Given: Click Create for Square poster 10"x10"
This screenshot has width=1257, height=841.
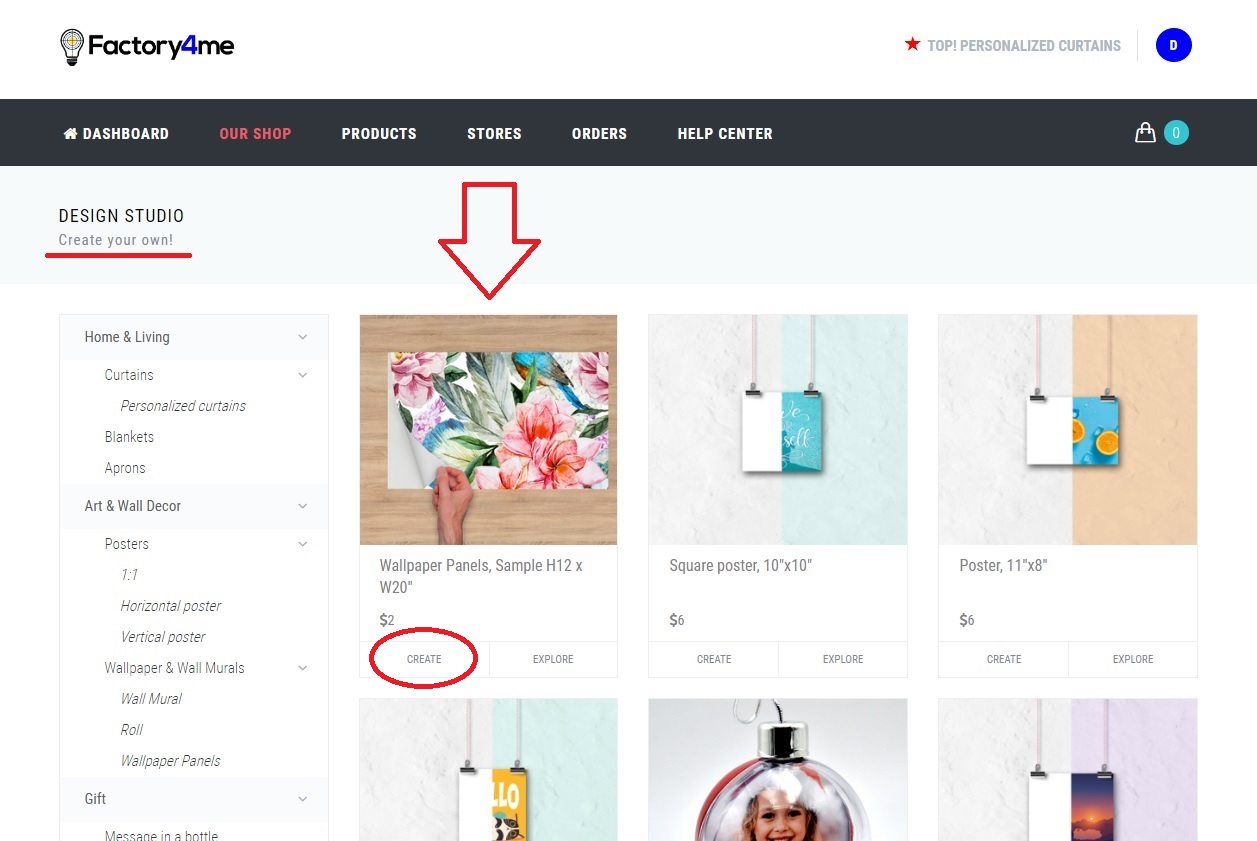Looking at the screenshot, I should click(714, 659).
